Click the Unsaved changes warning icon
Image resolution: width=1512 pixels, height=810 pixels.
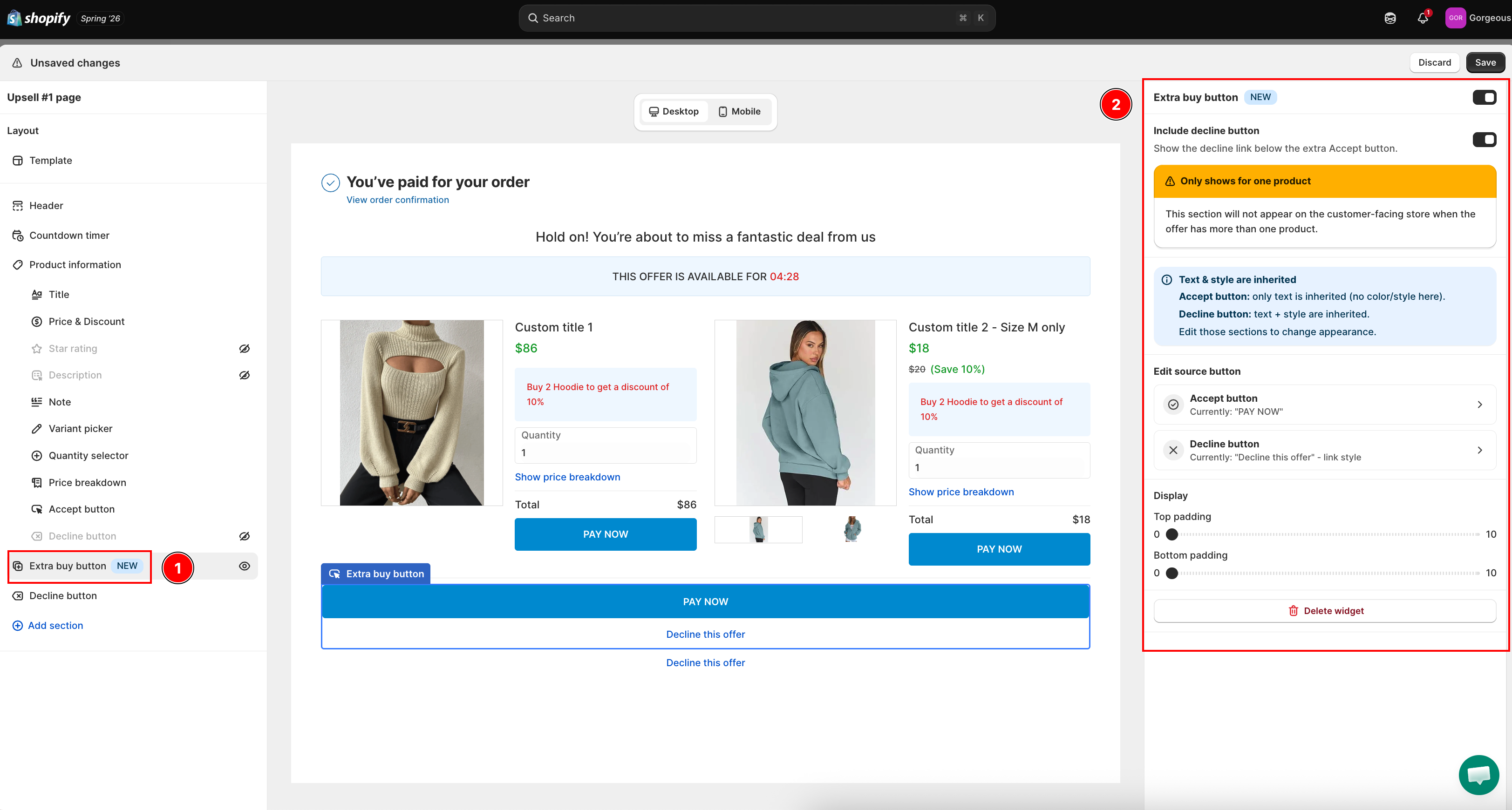click(18, 63)
